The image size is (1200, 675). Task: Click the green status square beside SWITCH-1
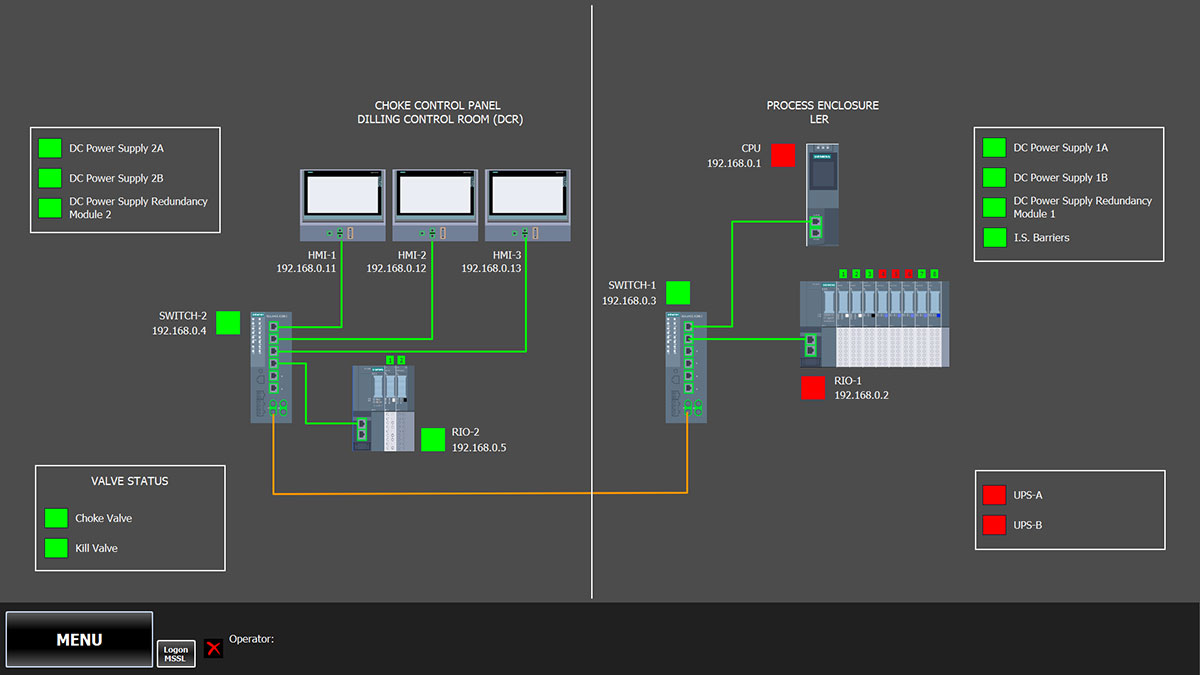677,292
